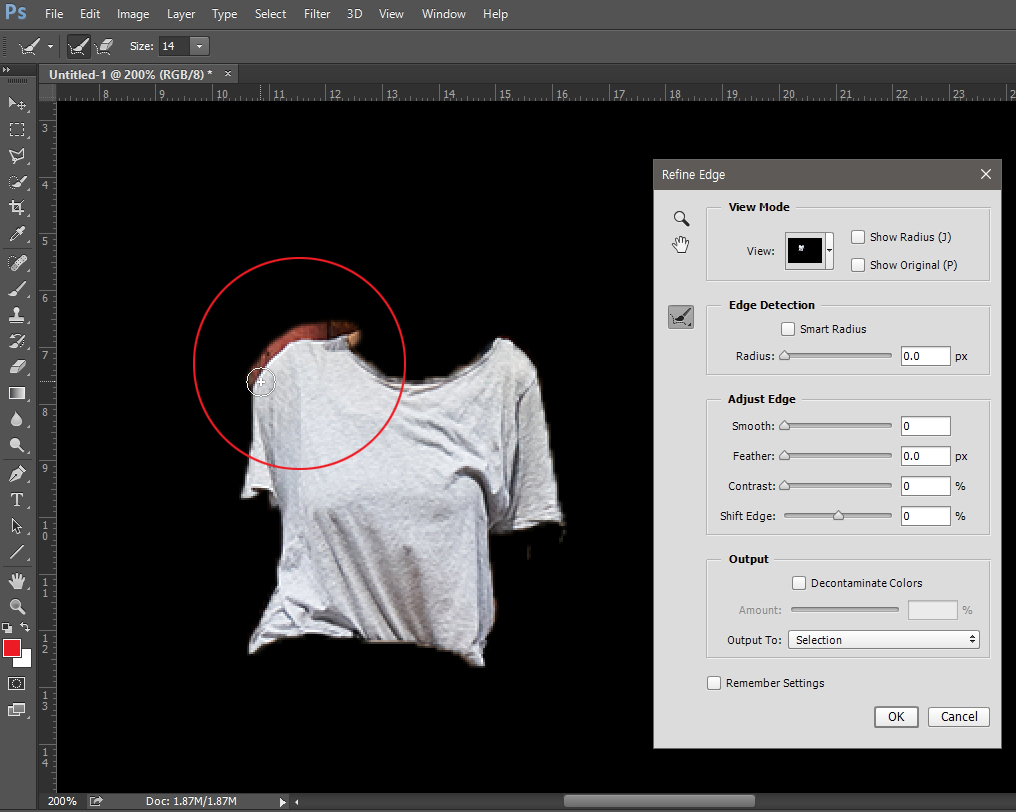Click Cancel in Refine Edge
The height and width of the screenshot is (812, 1016).
(x=958, y=717)
